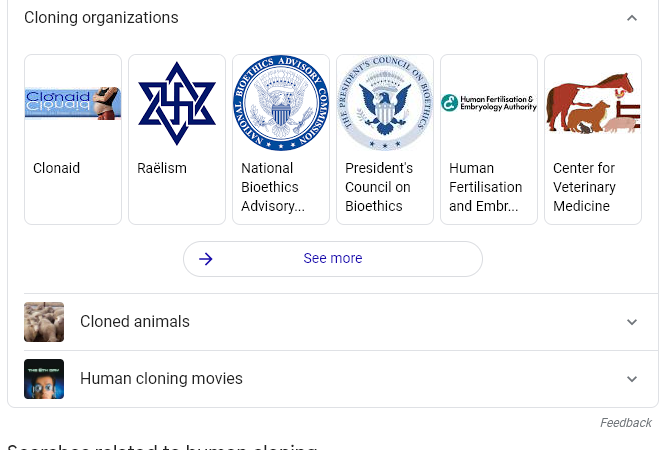
Task: Collapse the Cloning organizations section chevron
Action: pos(632,18)
